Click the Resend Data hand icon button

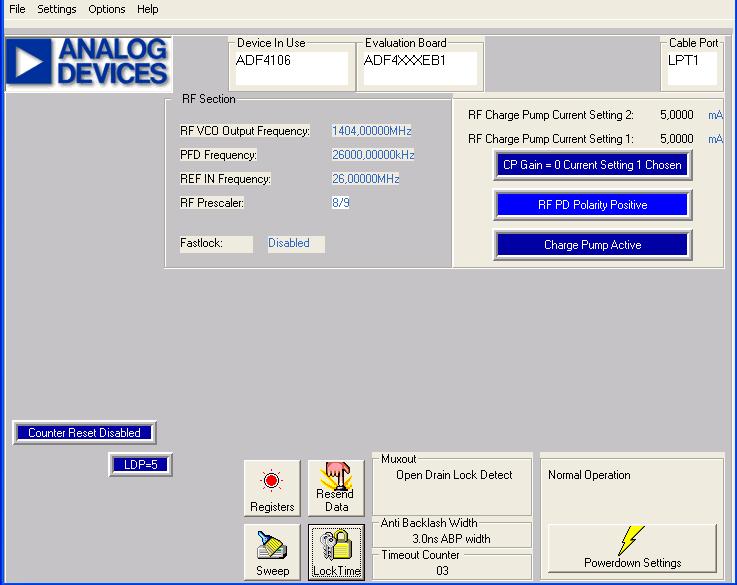click(336, 488)
